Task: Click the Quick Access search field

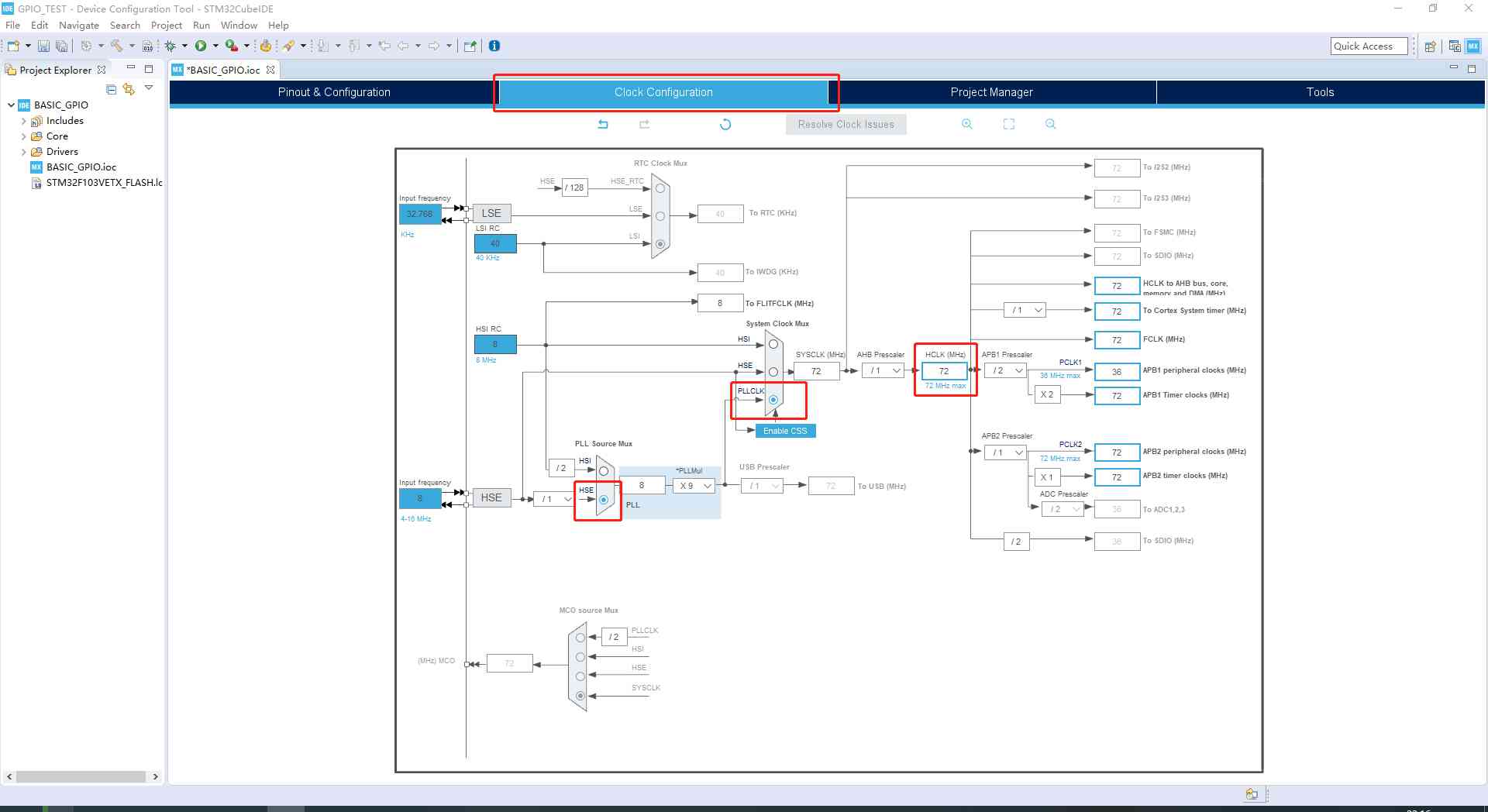Action: 1369,46
